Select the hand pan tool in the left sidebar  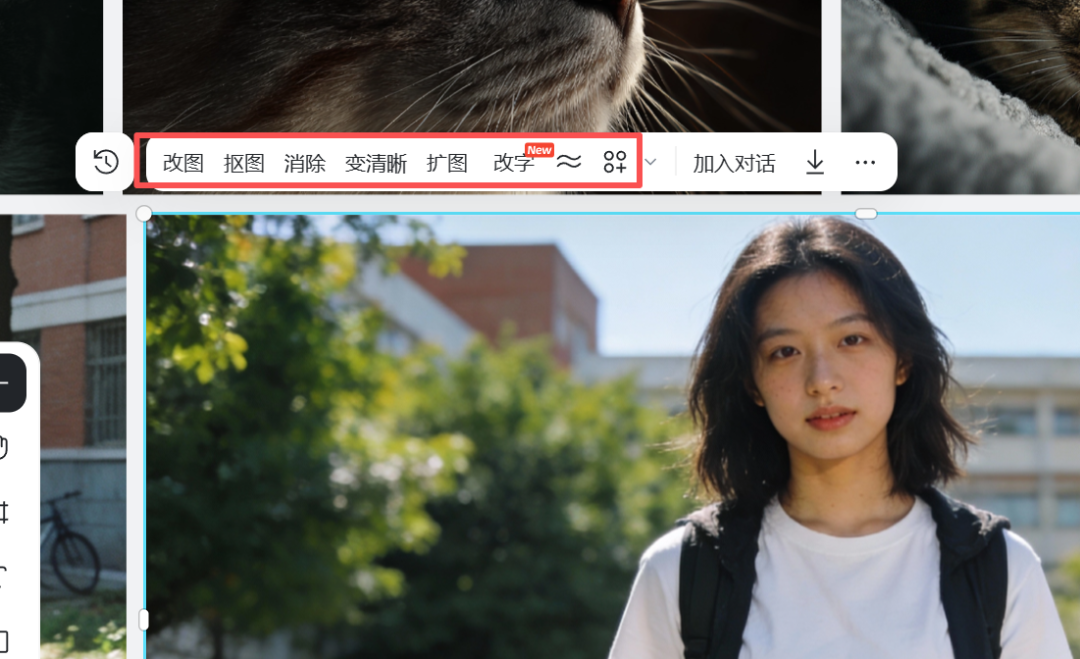[7, 450]
